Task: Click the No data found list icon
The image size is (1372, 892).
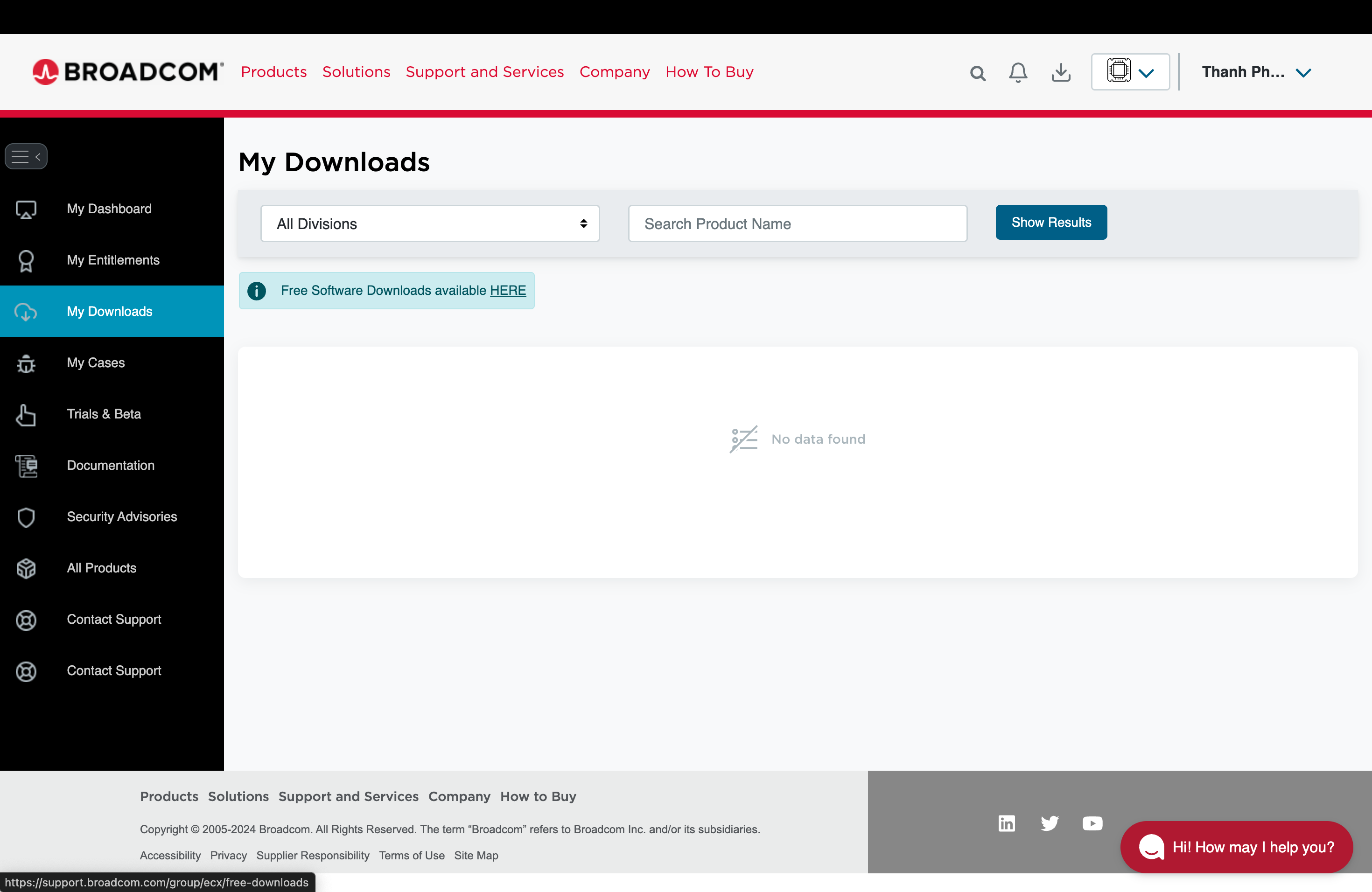Action: tap(744, 439)
